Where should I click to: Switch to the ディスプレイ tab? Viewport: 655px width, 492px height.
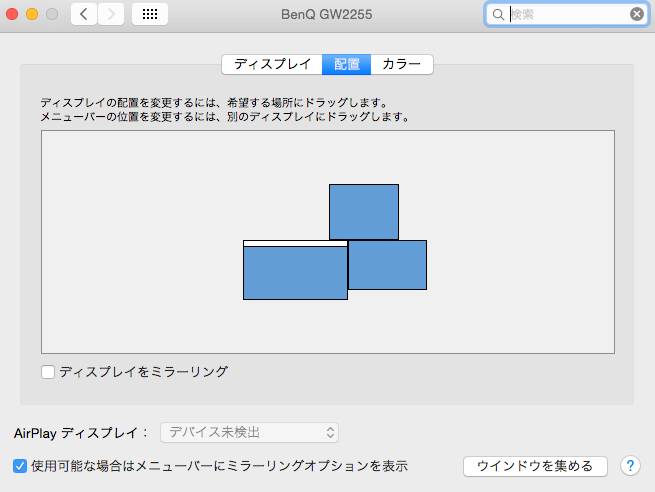click(x=272, y=64)
